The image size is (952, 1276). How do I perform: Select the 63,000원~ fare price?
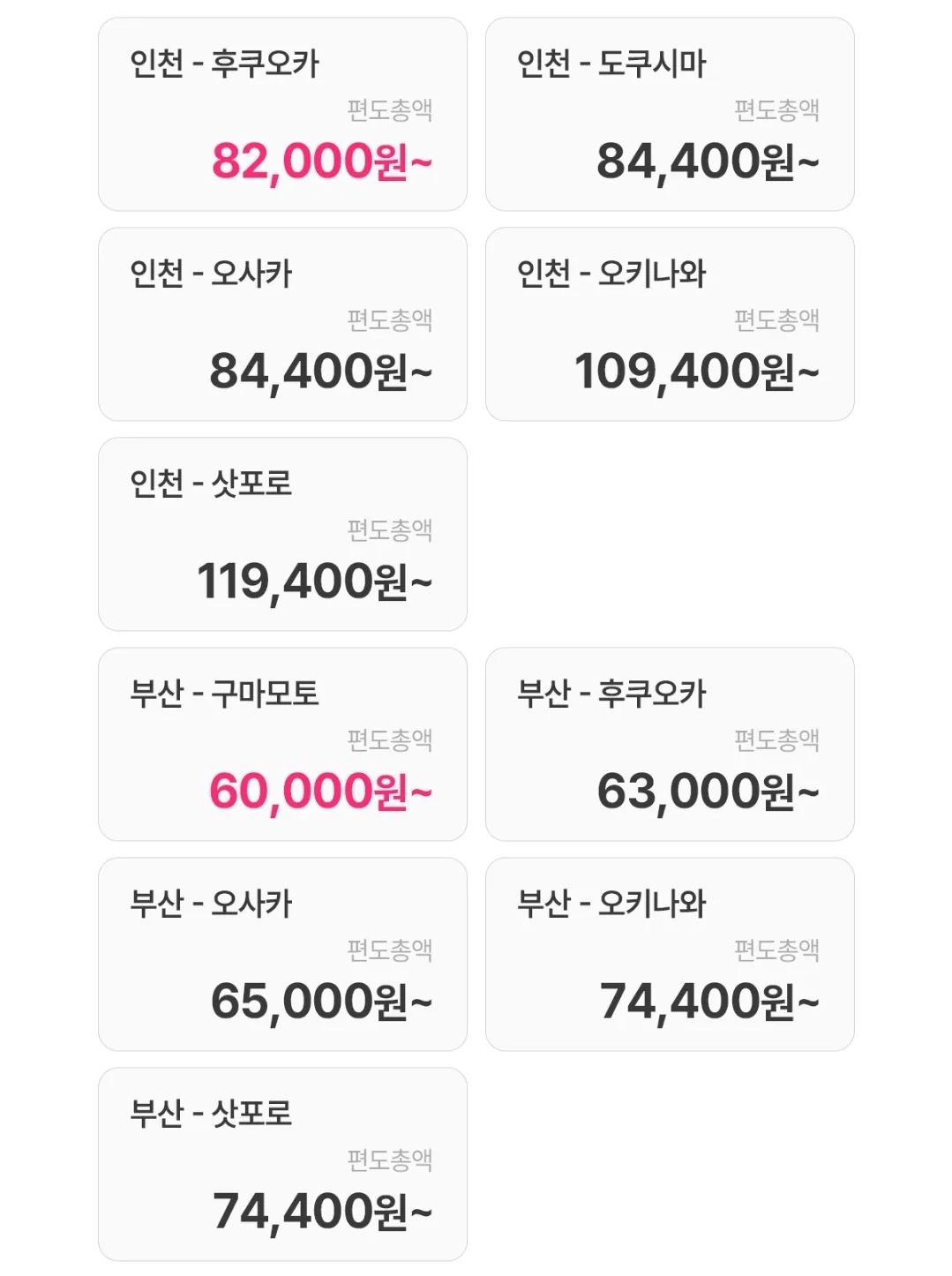click(708, 792)
